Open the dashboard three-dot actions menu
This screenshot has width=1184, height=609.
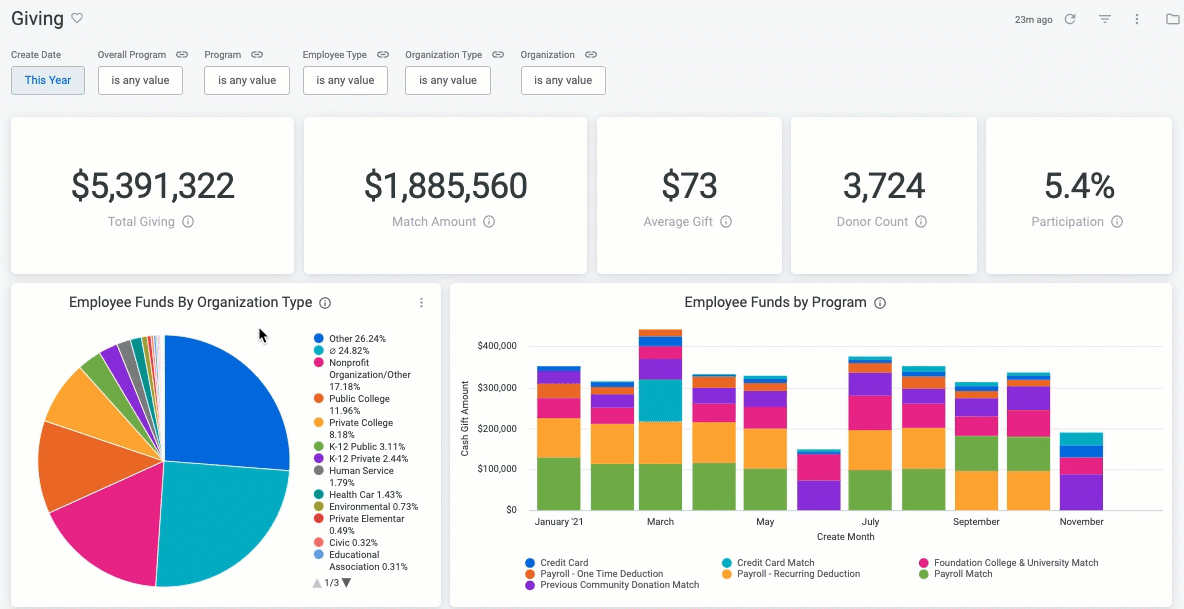click(x=1137, y=20)
